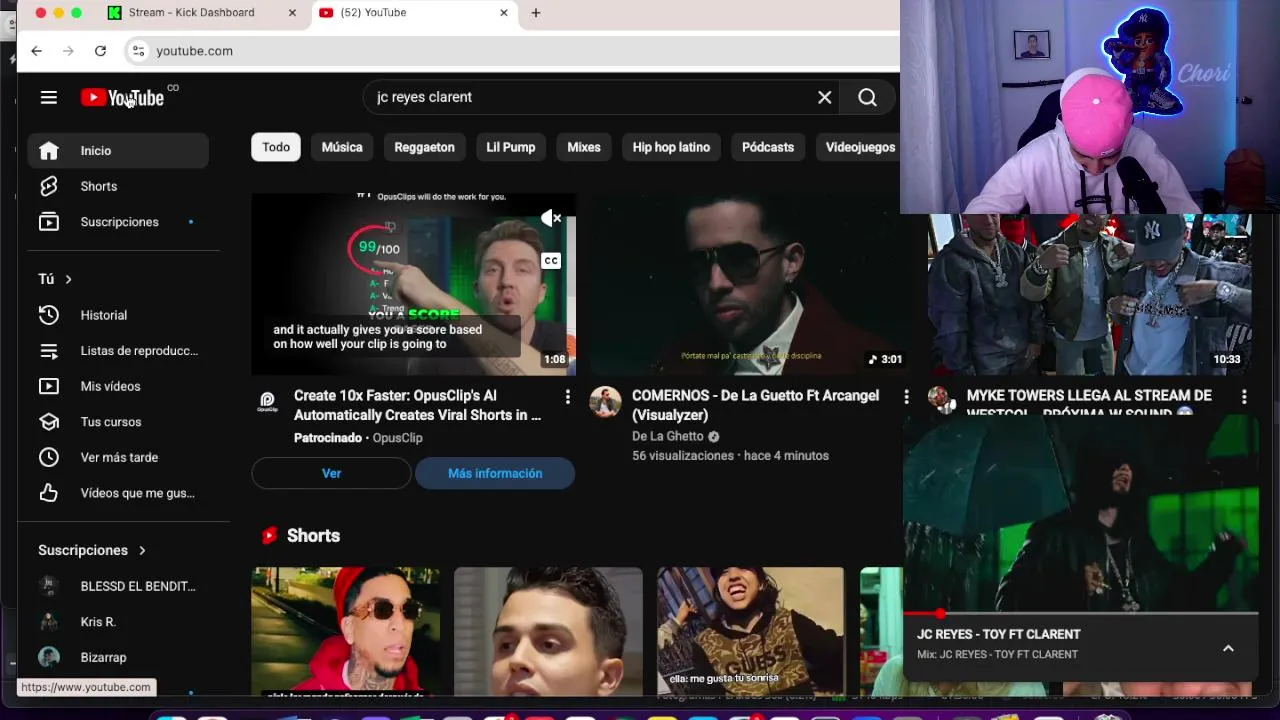Open Suscripciones sidebar icon

[49, 222]
